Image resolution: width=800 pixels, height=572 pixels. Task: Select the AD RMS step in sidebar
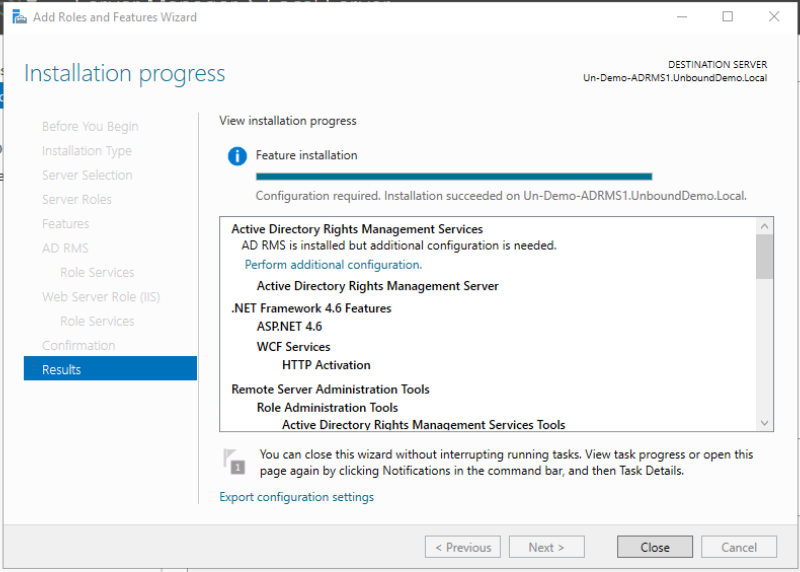point(65,248)
